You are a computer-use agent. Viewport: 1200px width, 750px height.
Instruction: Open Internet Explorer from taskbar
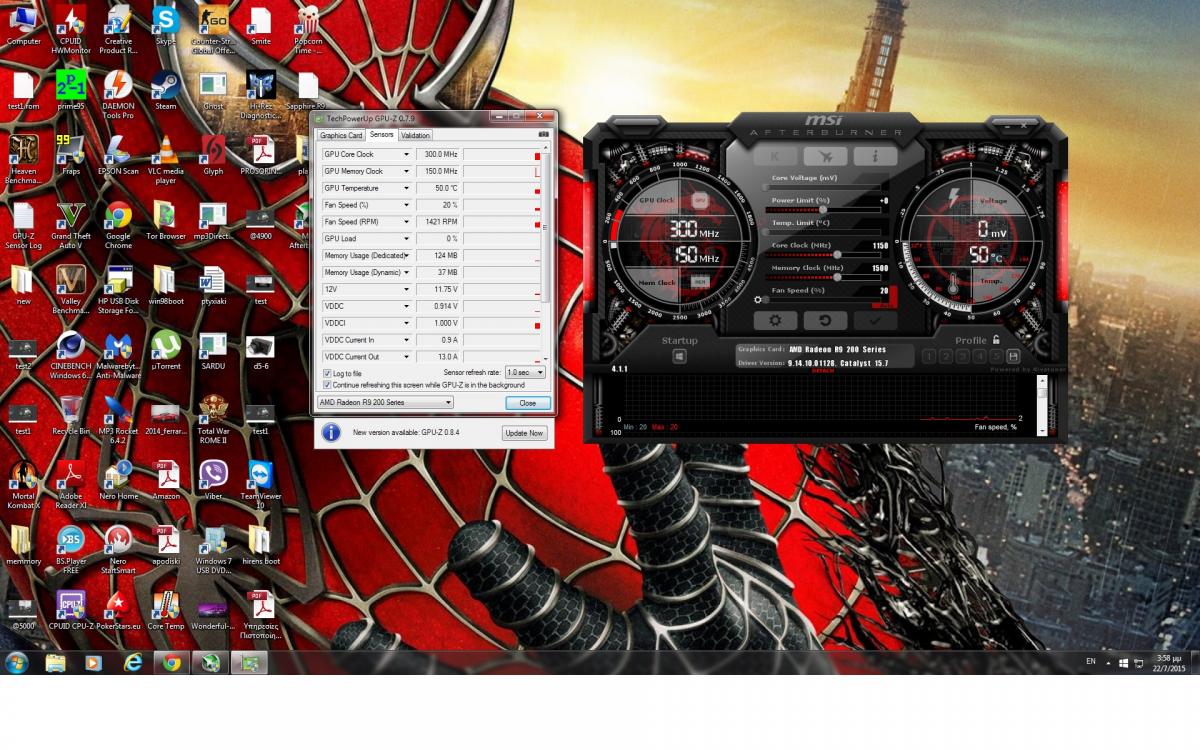pyautogui.click(x=133, y=662)
